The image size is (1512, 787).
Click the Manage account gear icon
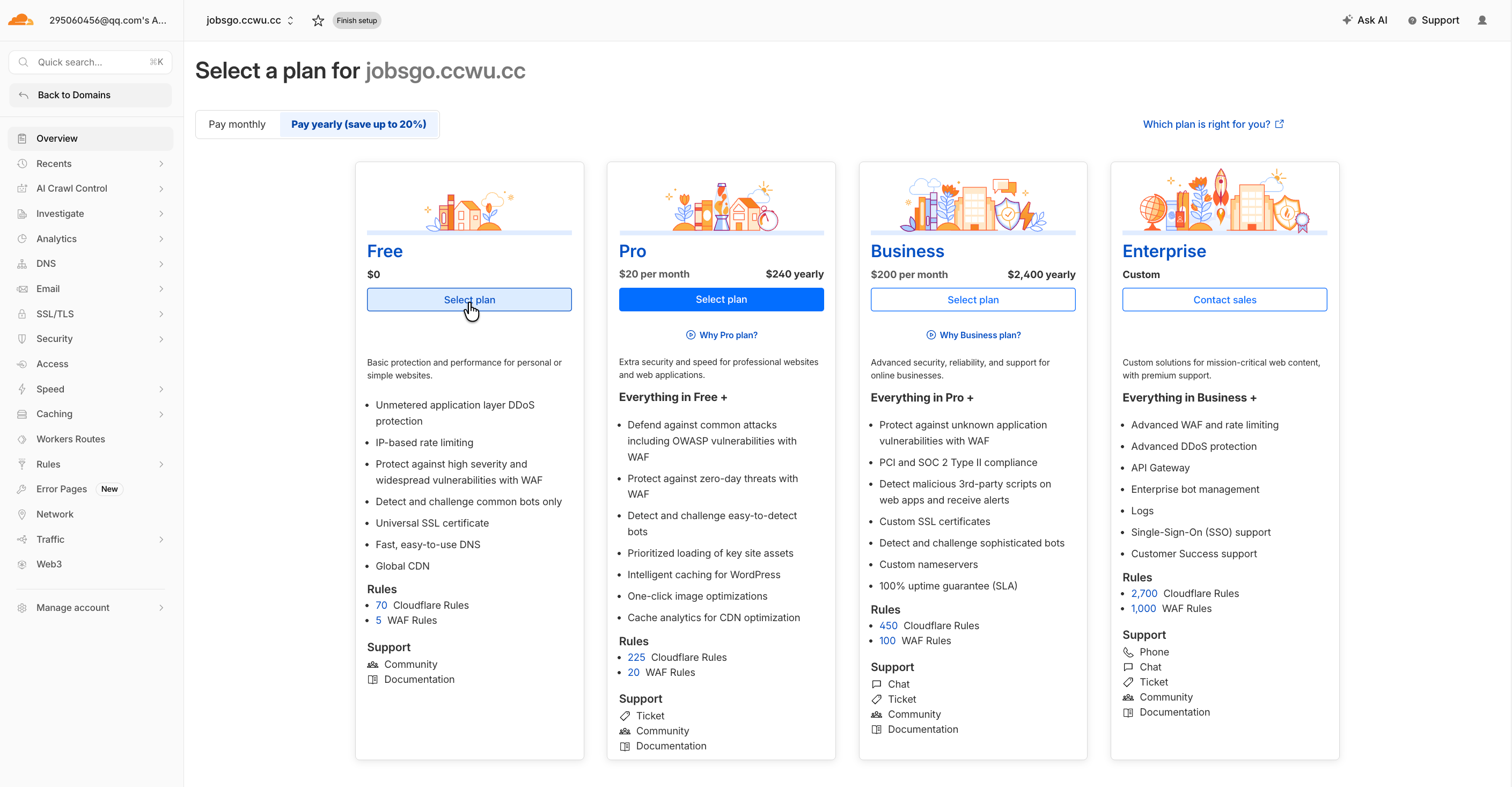point(23,608)
